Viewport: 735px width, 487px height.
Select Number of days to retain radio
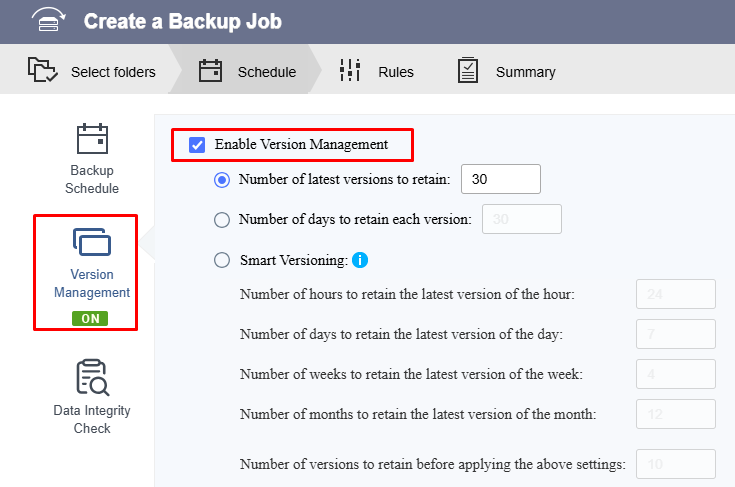[x=222, y=219]
